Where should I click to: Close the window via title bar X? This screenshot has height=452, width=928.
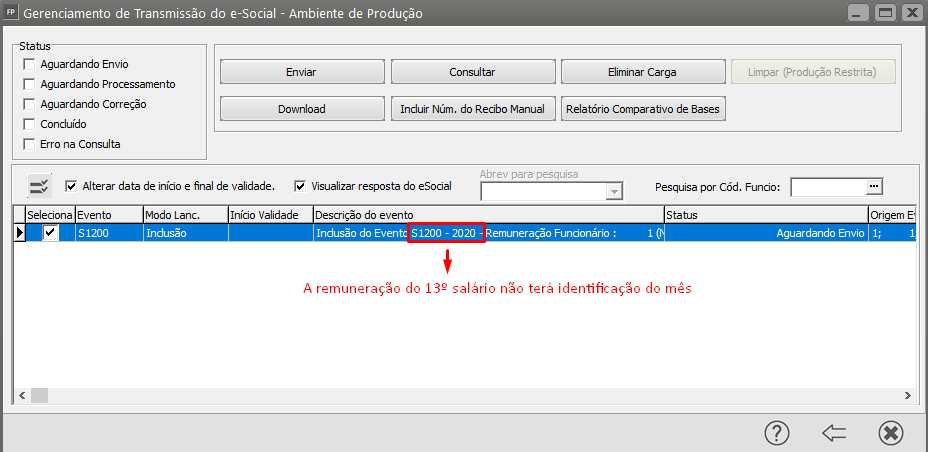point(912,12)
